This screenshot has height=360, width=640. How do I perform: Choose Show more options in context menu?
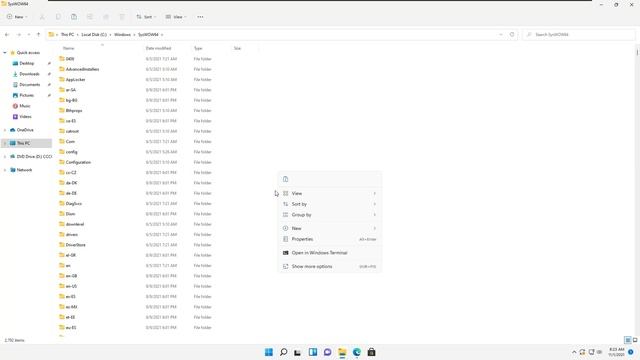330,267
